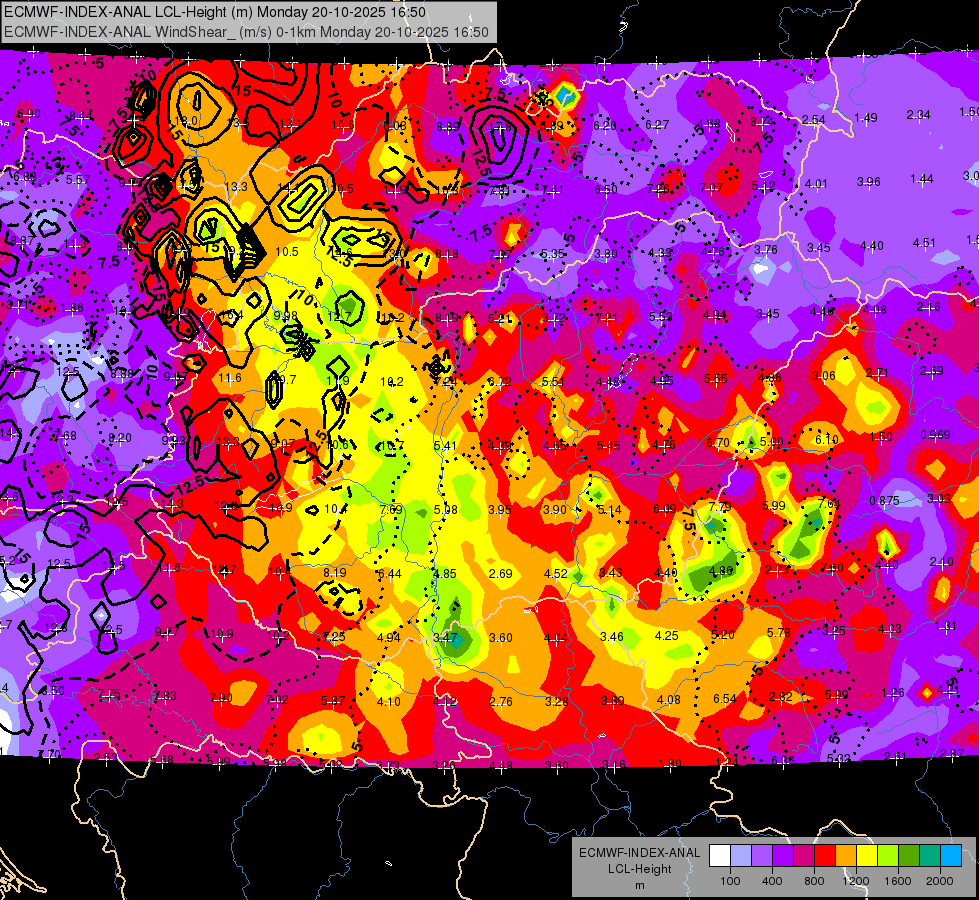Click the map value 2.76
Screen dimensions: 979x900
coord(500,701)
